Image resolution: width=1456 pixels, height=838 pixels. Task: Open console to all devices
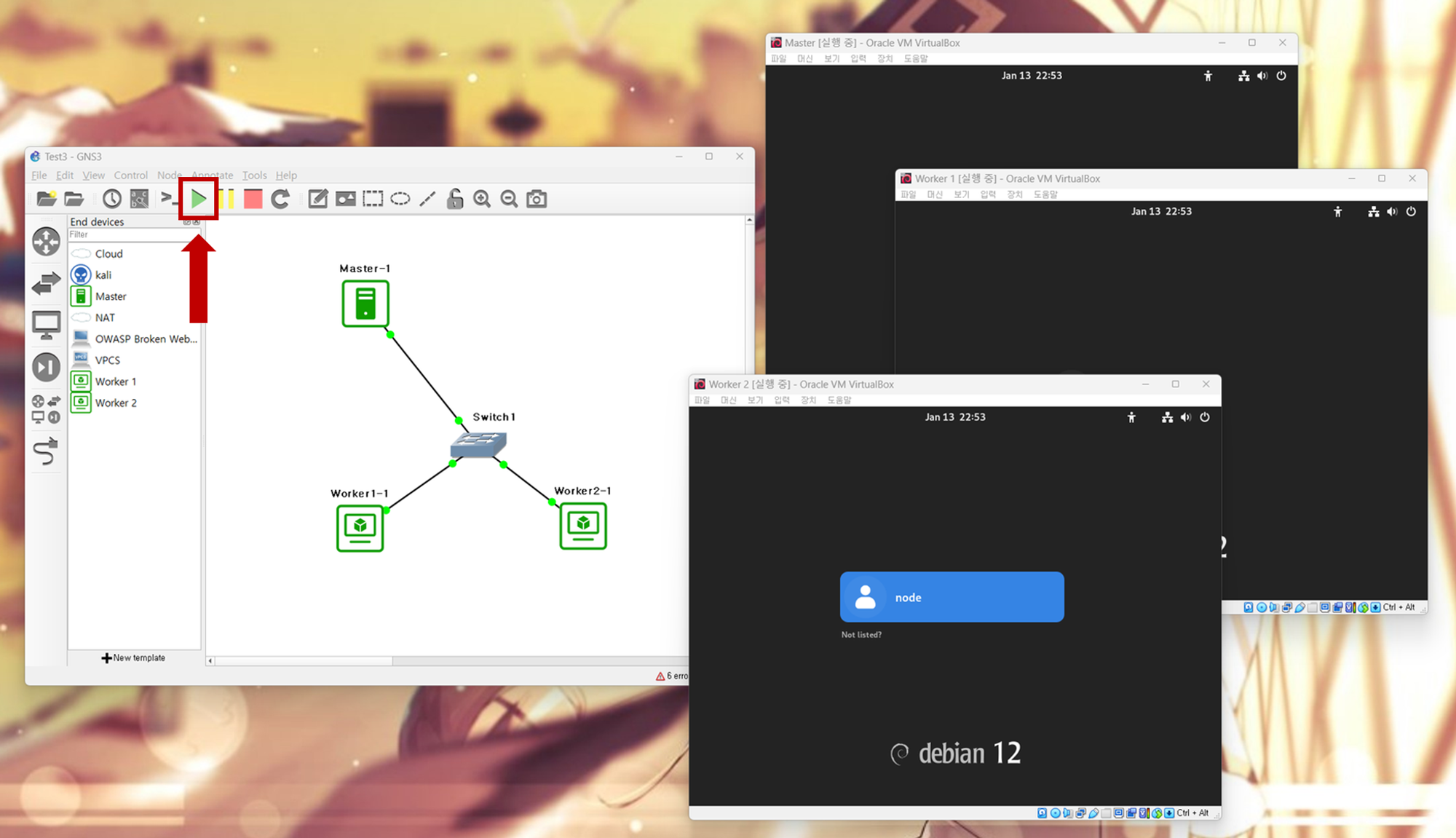tap(169, 198)
